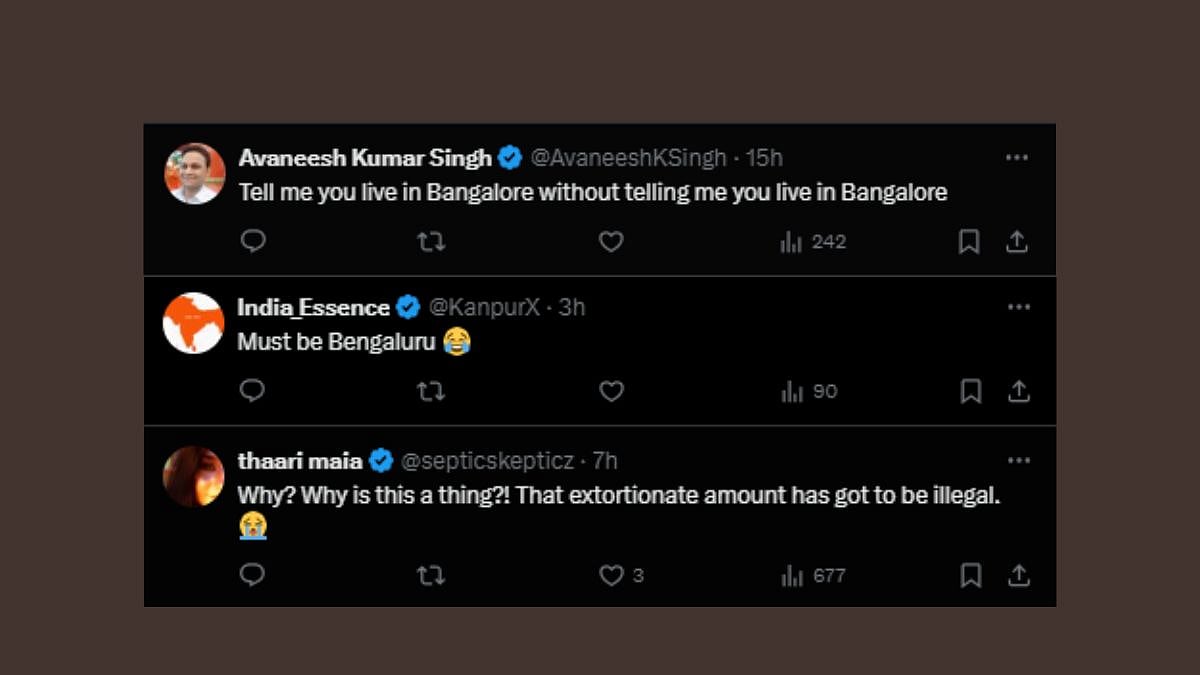Like India_Essence's tweet
Image resolution: width=1200 pixels, height=675 pixels.
611,391
